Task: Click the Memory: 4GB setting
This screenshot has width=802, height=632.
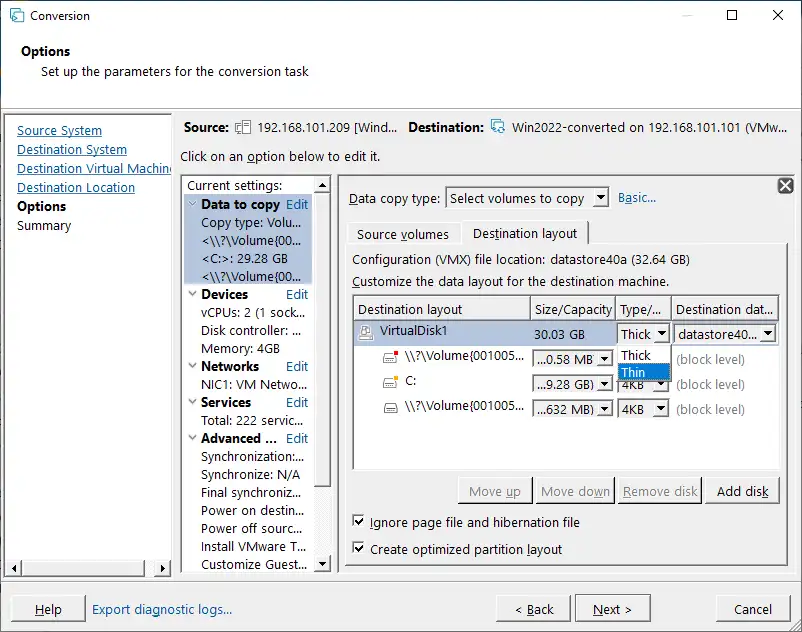Action: click(x=240, y=348)
